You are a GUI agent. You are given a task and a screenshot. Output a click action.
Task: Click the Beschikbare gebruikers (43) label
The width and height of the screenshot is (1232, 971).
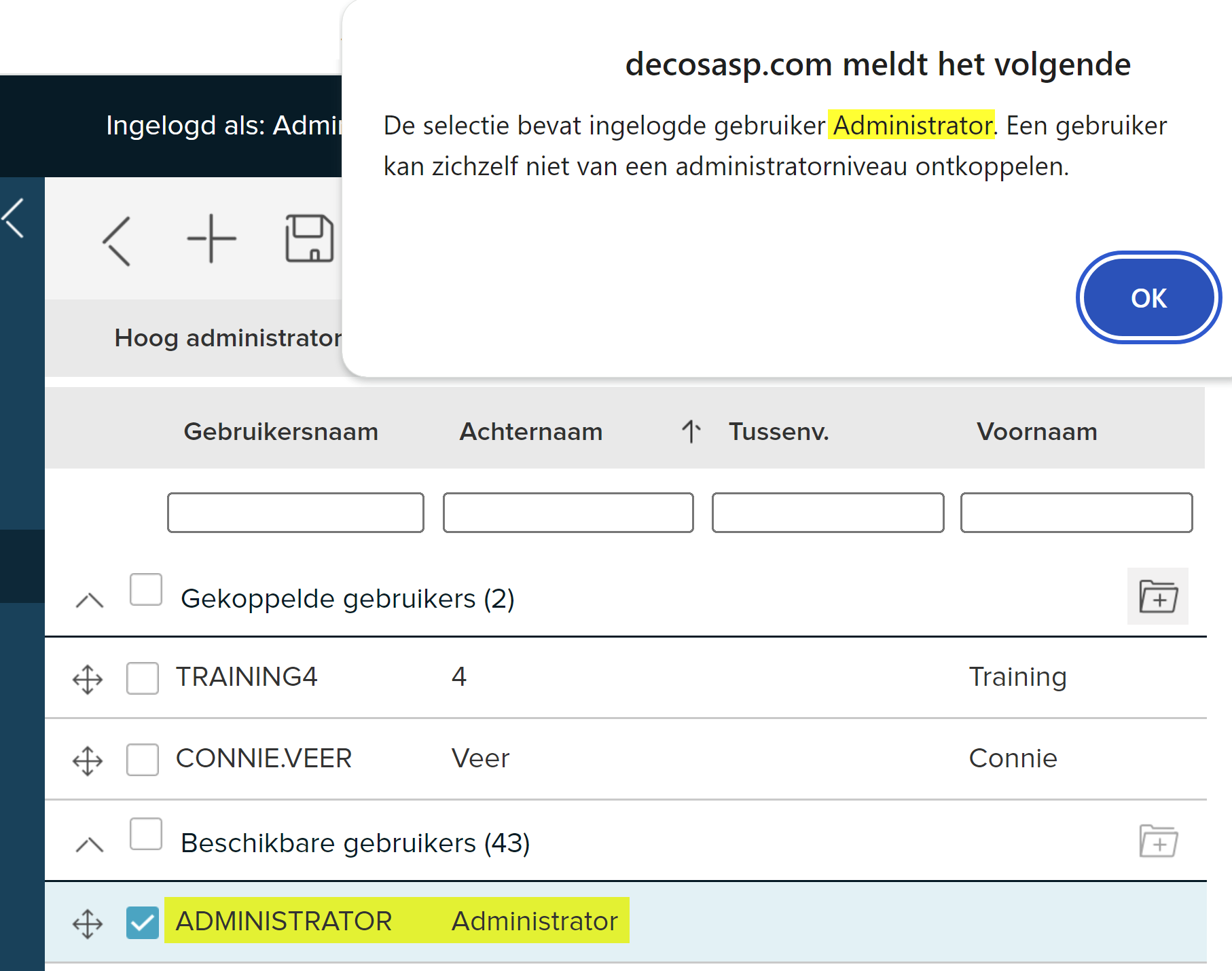coord(355,843)
